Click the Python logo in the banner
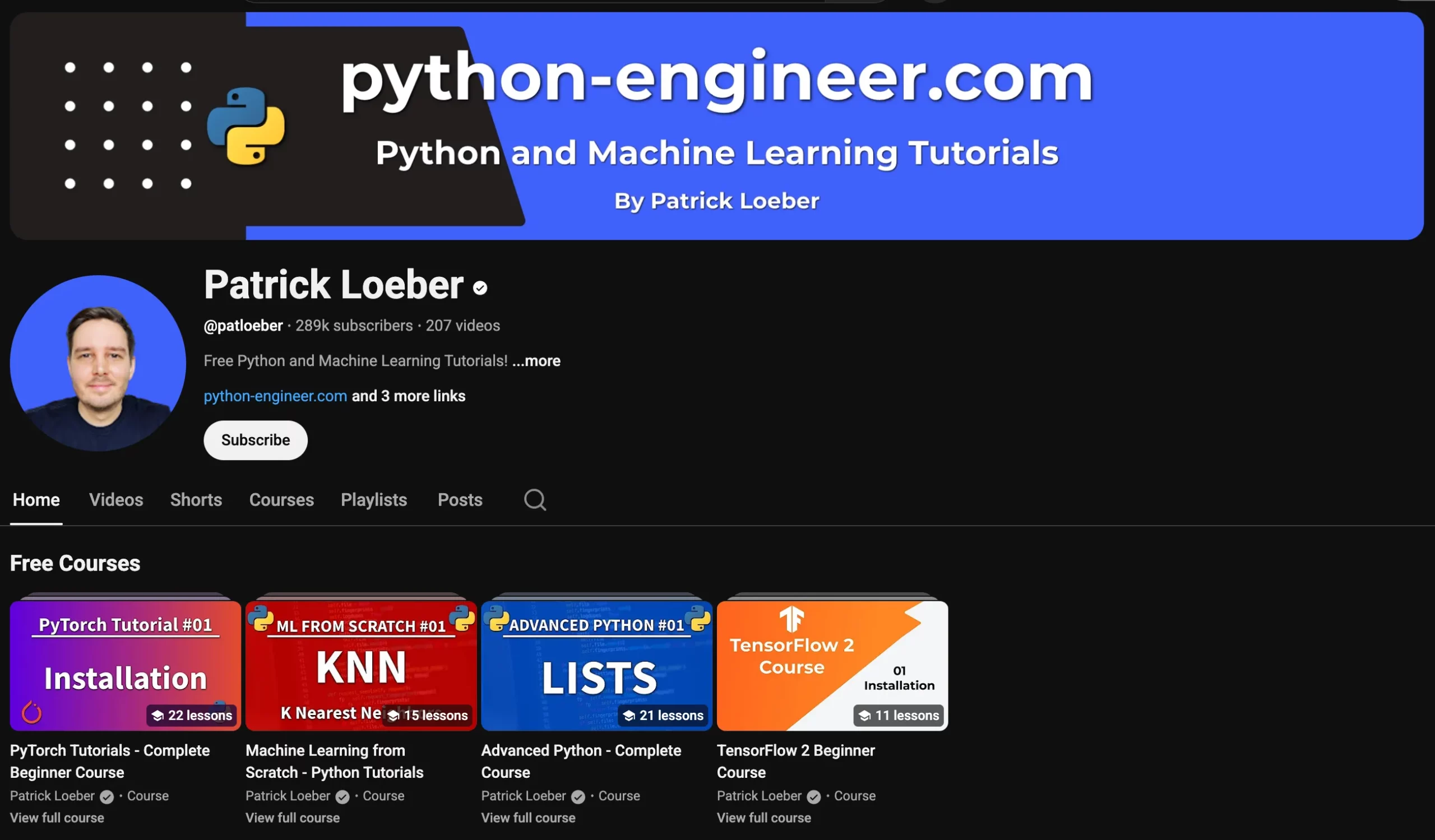The width and height of the screenshot is (1435, 840). (x=246, y=126)
